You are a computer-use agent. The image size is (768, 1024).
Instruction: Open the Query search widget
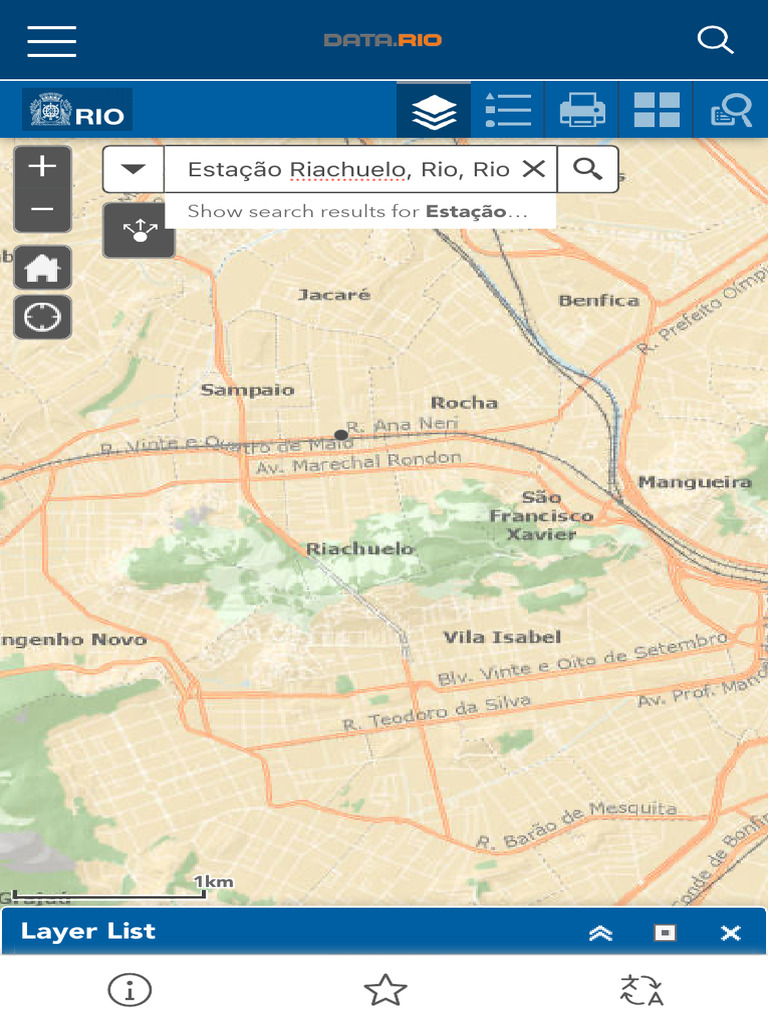coord(731,110)
